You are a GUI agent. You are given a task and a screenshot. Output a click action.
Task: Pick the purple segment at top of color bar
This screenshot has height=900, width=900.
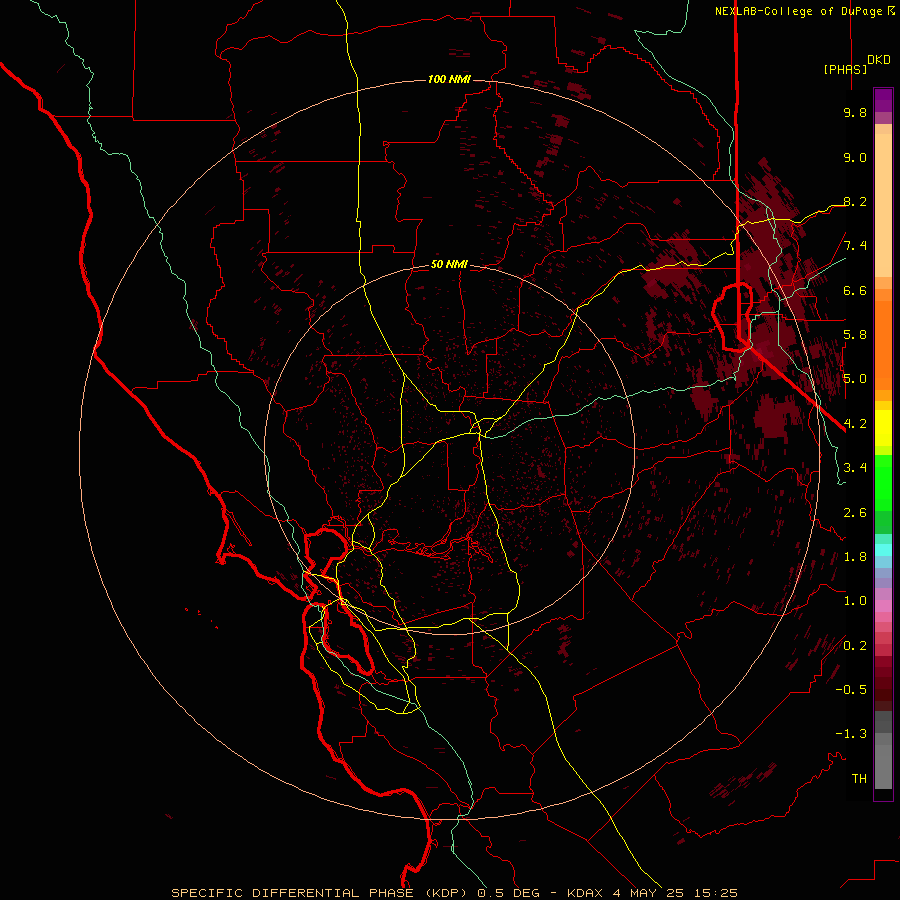[883, 100]
